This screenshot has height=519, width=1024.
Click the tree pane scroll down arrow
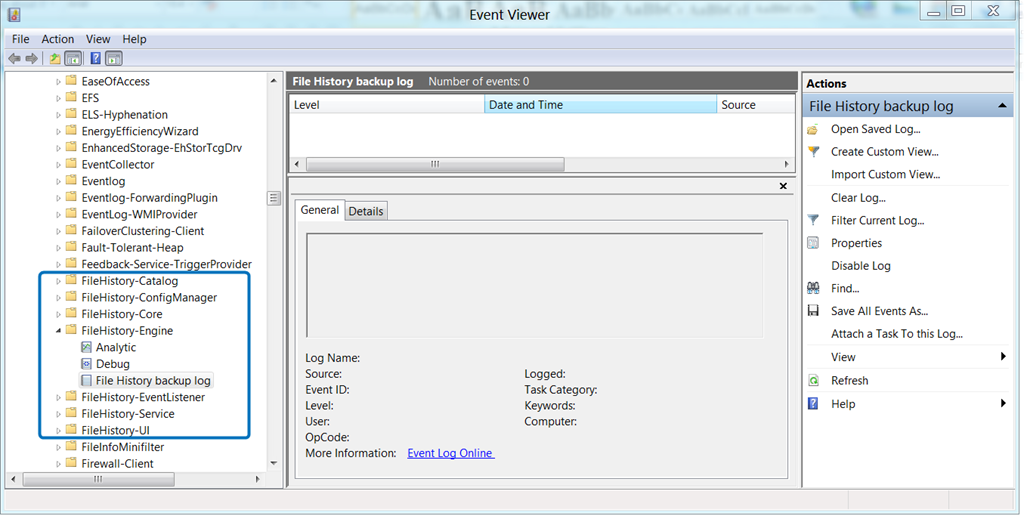tap(274, 464)
